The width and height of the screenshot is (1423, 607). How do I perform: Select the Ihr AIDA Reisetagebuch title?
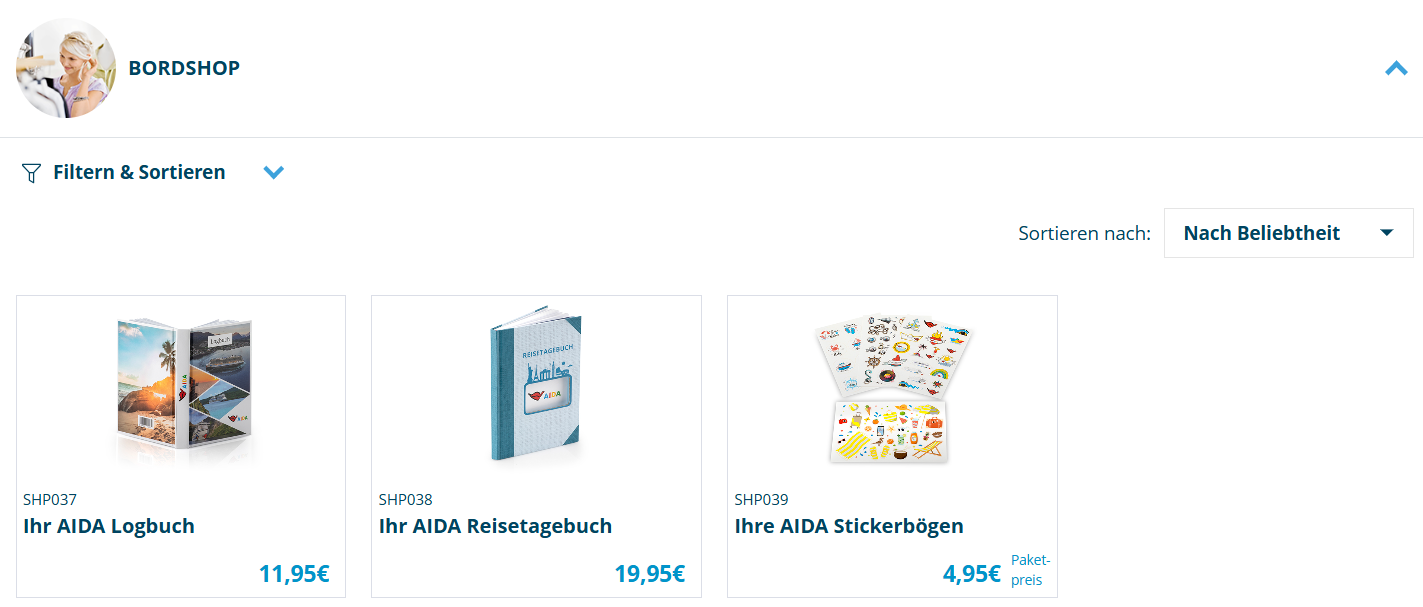pos(495,526)
